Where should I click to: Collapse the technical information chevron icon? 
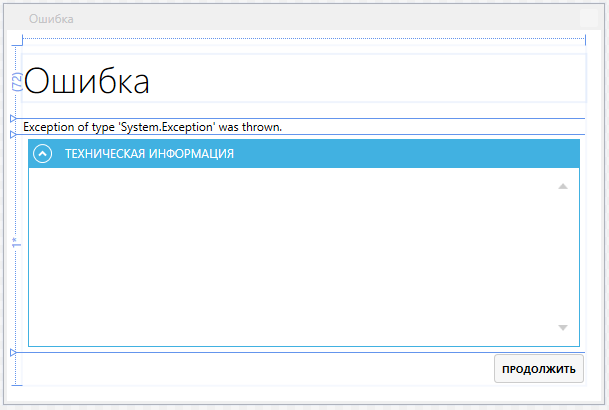[42, 154]
